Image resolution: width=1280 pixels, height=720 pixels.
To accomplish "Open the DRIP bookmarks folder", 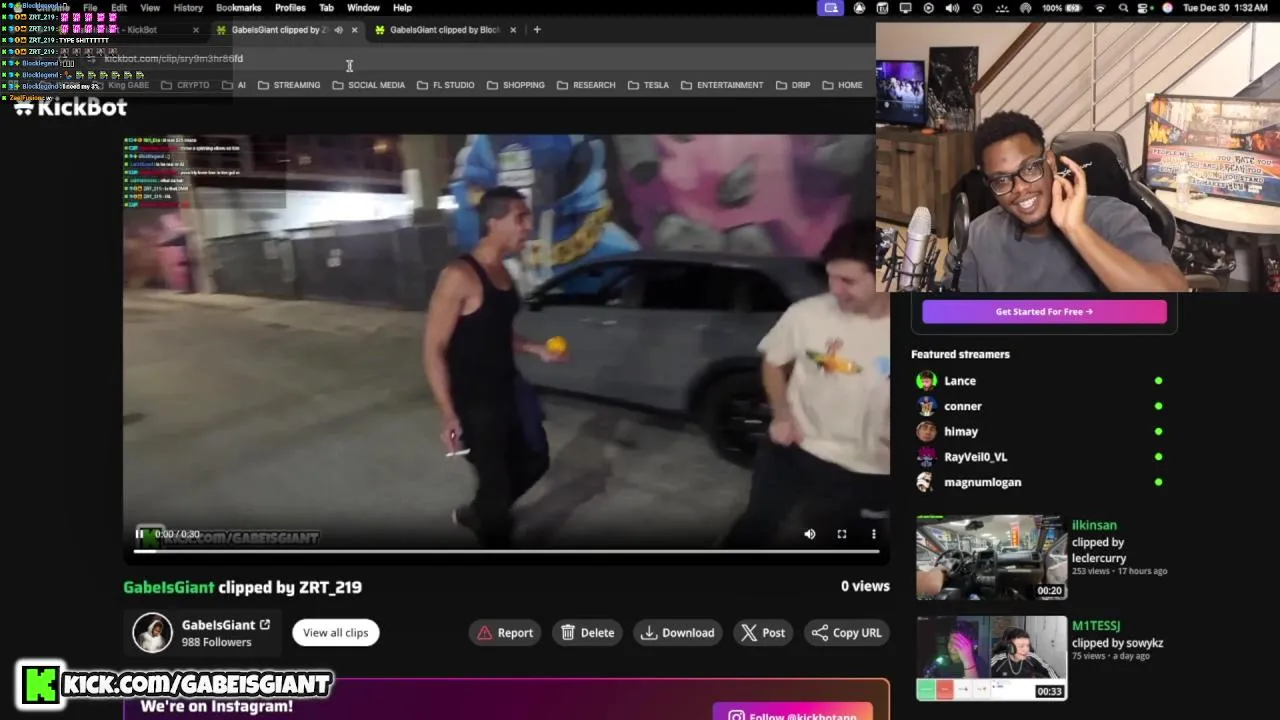I will 793,85.
